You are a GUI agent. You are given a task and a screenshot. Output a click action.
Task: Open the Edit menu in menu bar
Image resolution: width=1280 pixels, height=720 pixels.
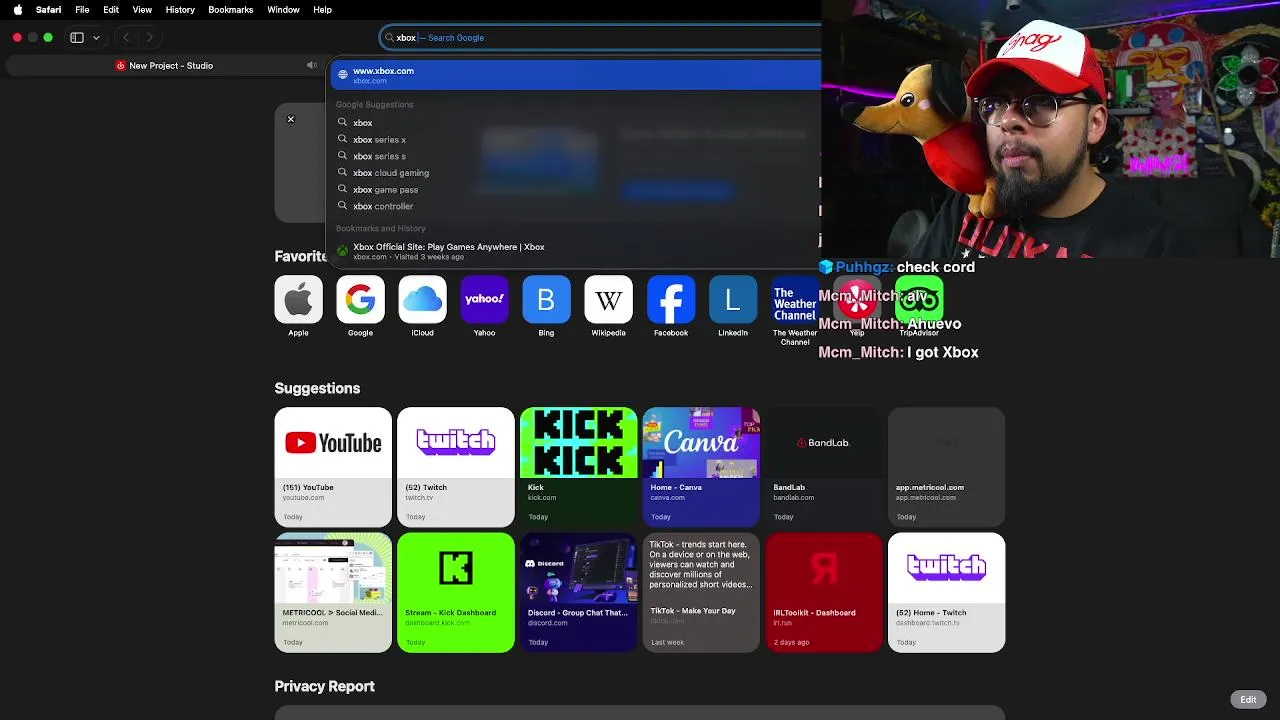pyautogui.click(x=111, y=10)
